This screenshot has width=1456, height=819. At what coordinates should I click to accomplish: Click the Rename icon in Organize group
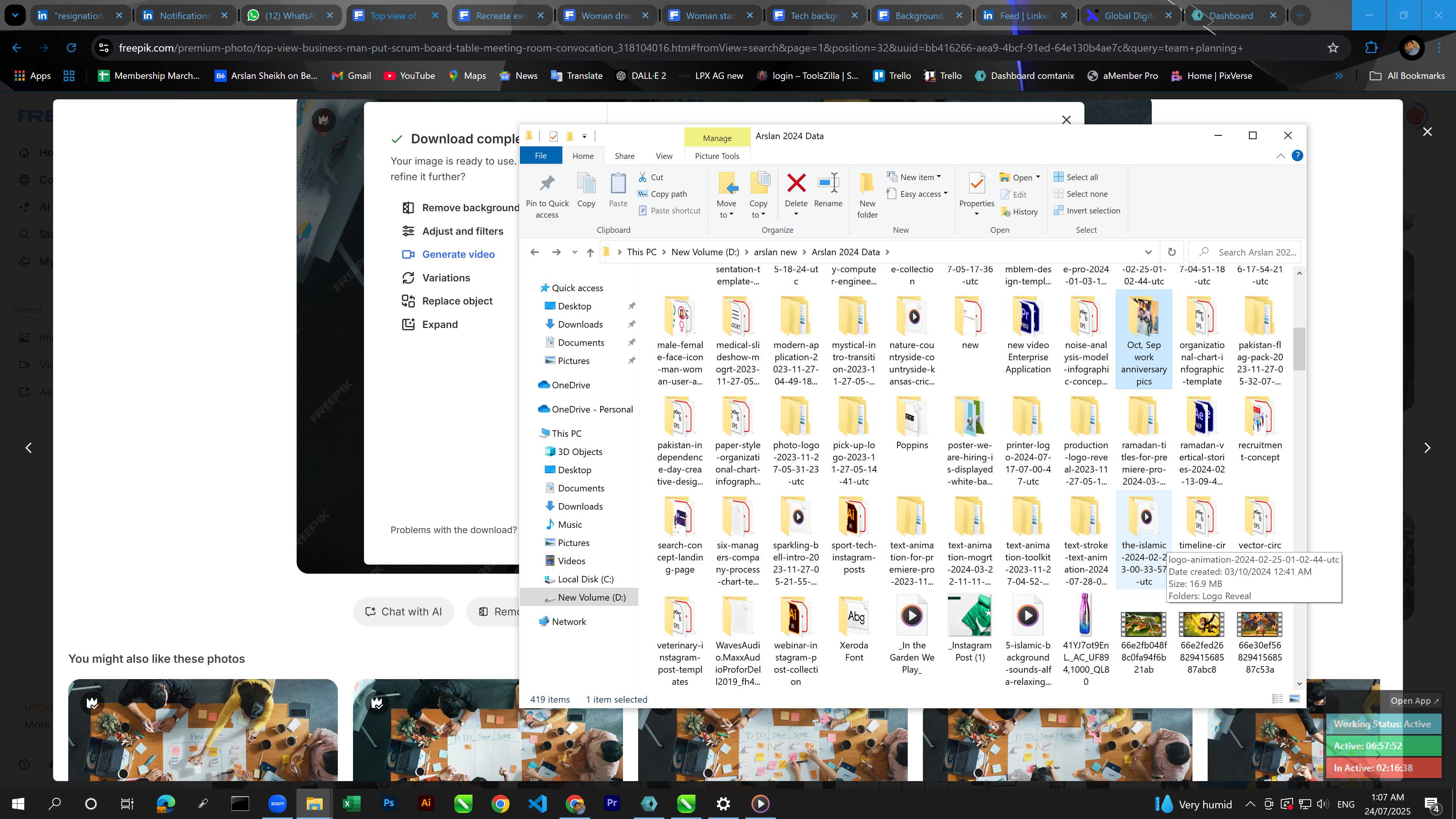tap(828, 183)
